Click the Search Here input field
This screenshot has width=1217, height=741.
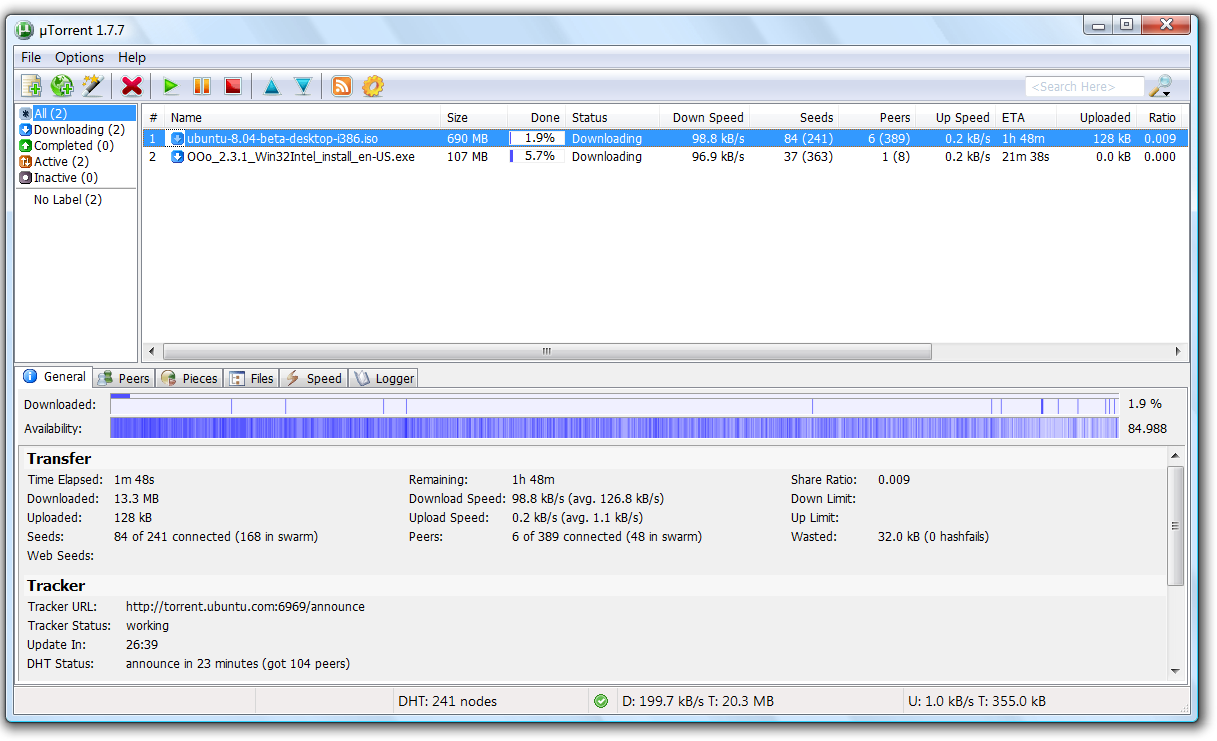1084,87
